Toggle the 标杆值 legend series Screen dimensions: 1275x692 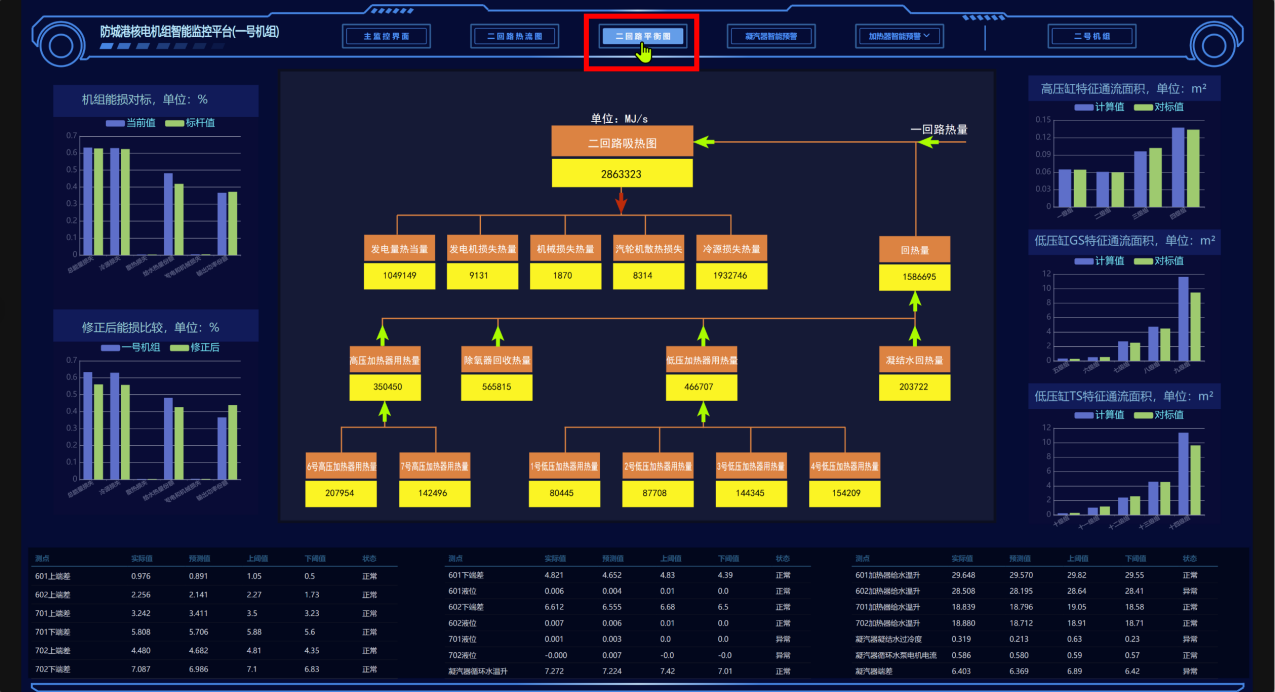(190, 123)
